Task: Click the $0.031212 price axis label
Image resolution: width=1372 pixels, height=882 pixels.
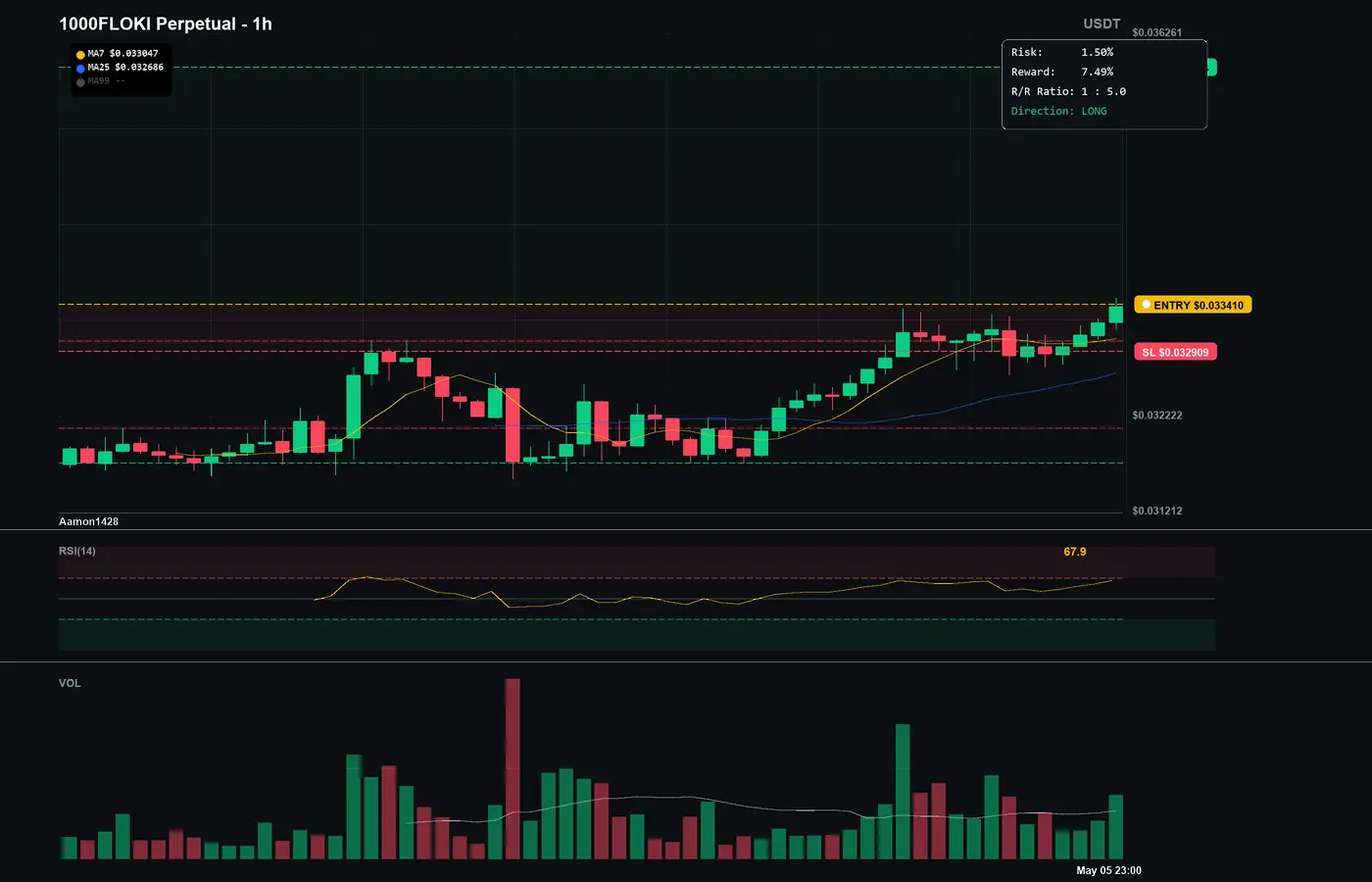Action: (x=1156, y=511)
